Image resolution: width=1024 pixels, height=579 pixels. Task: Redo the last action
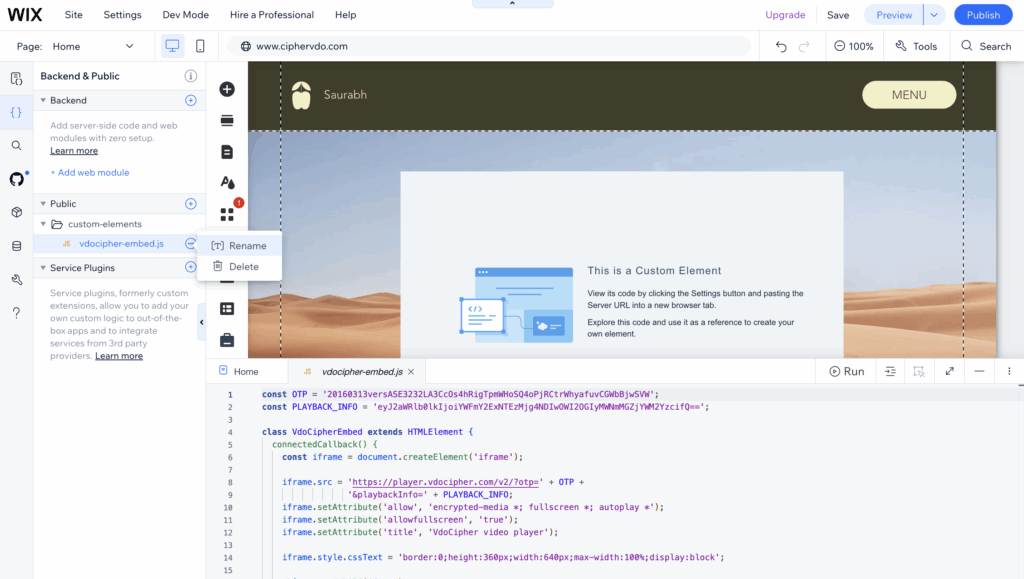point(804,46)
